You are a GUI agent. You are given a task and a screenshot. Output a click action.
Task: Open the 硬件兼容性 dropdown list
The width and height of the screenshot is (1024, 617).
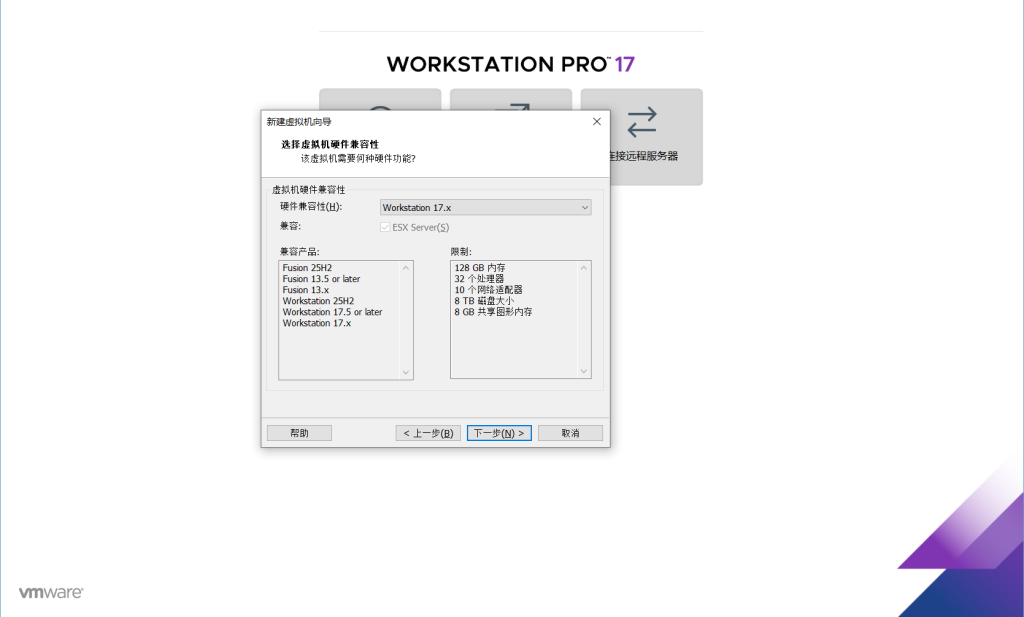(486, 208)
